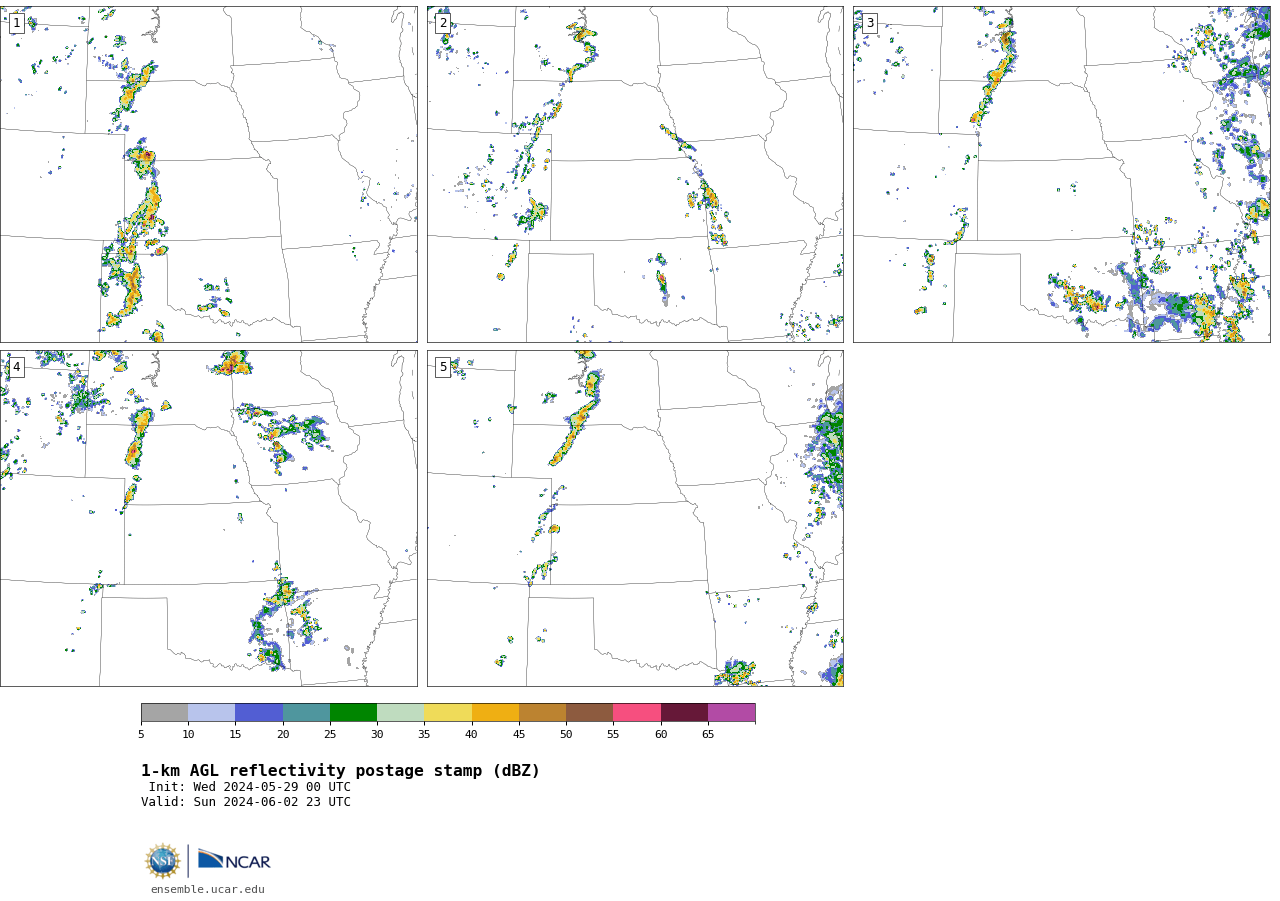Click the gray 5-10 dBZ color swatch
This screenshot has width=1280, height=901.
tap(164, 713)
